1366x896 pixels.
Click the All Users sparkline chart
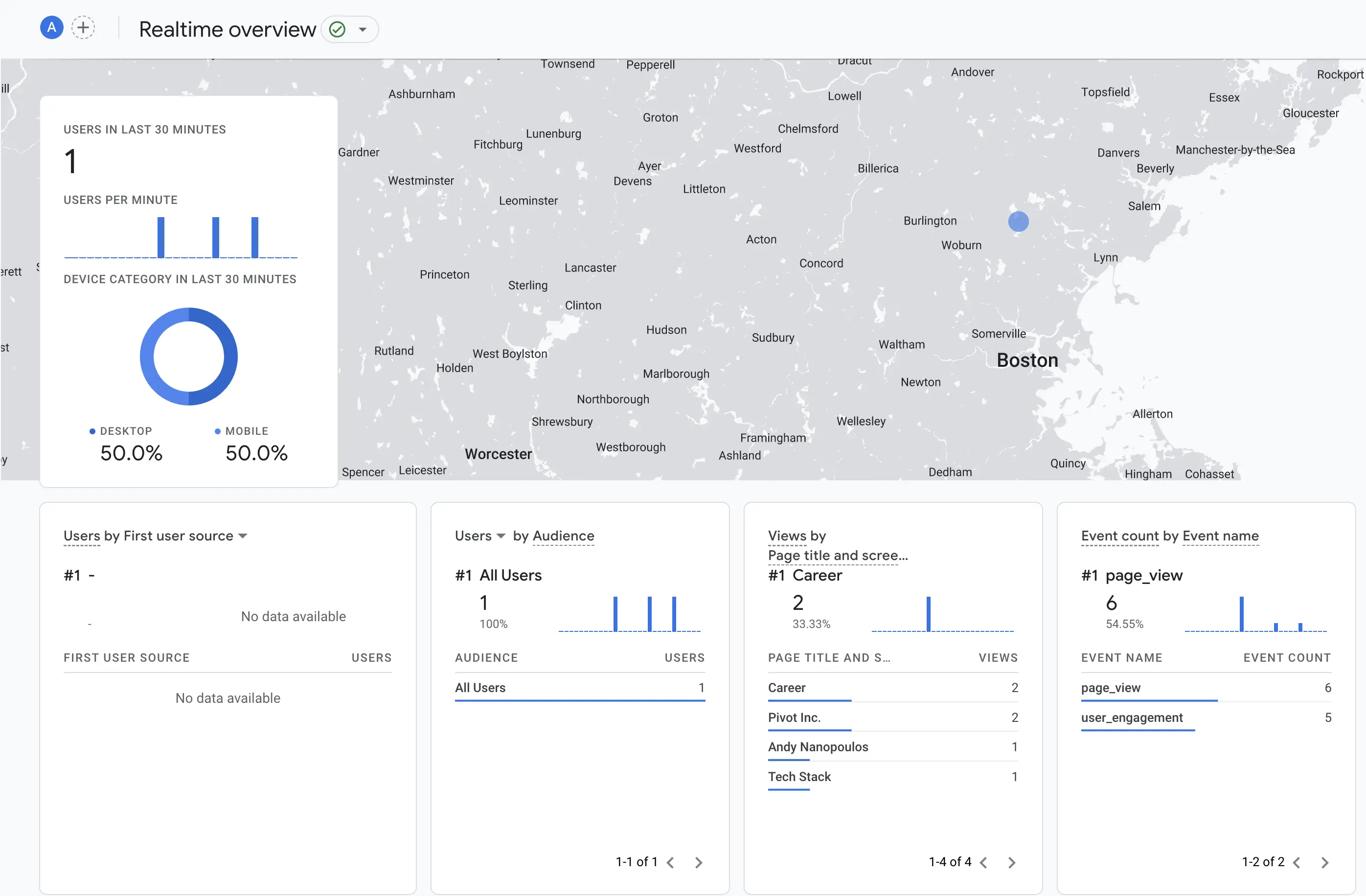(630, 614)
